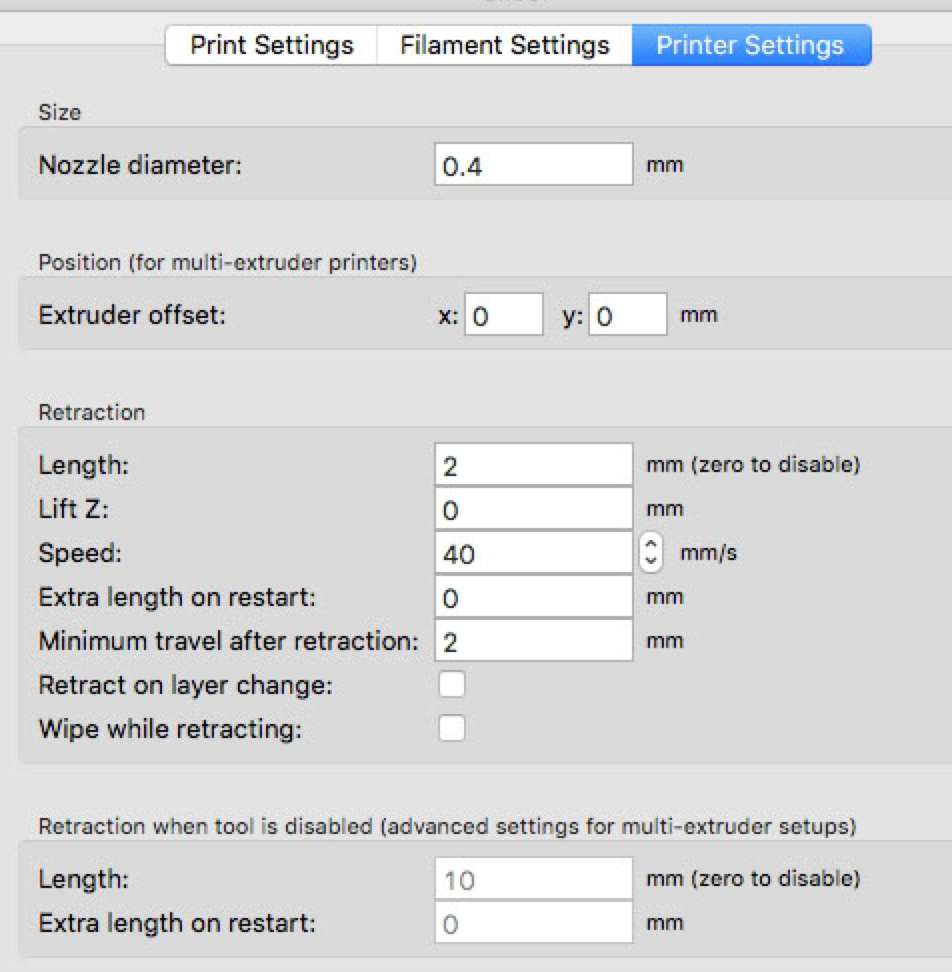Select the Printer Settings tab
The height and width of the screenshot is (972, 952).
[x=750, y=46]
